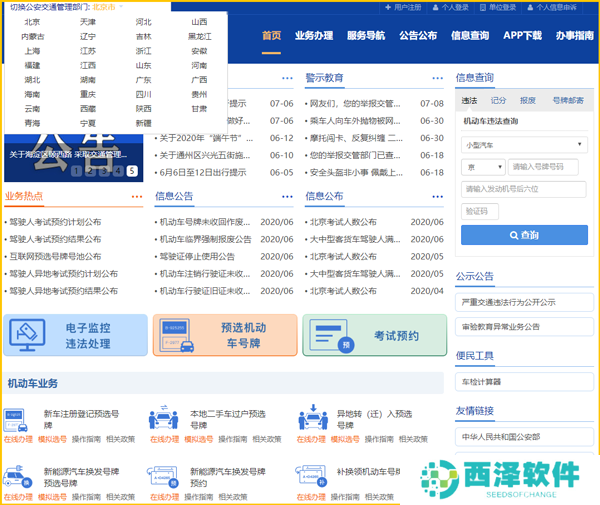Image resolution: width=600 pixels, height=505 pixels.
Task: Open the 驾驶人考试预约计划公布 link
Action: 55,222
